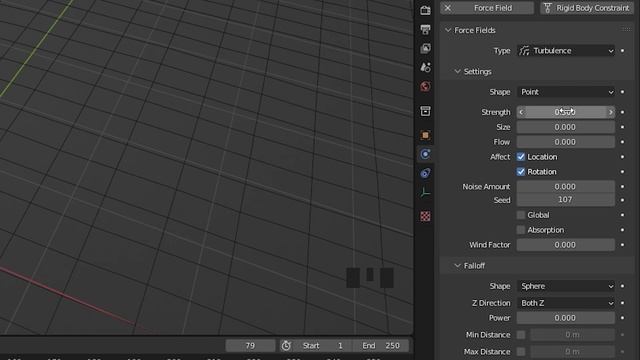Enable the Max Distance checkbox
640x360 pixels.
click(x=521, y=351)
